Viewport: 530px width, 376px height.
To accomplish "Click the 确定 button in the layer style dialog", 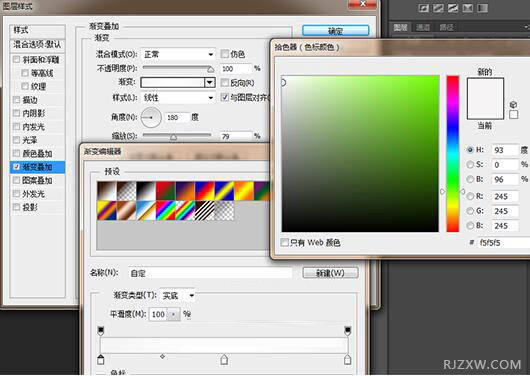I will click(x=335, y=31).
